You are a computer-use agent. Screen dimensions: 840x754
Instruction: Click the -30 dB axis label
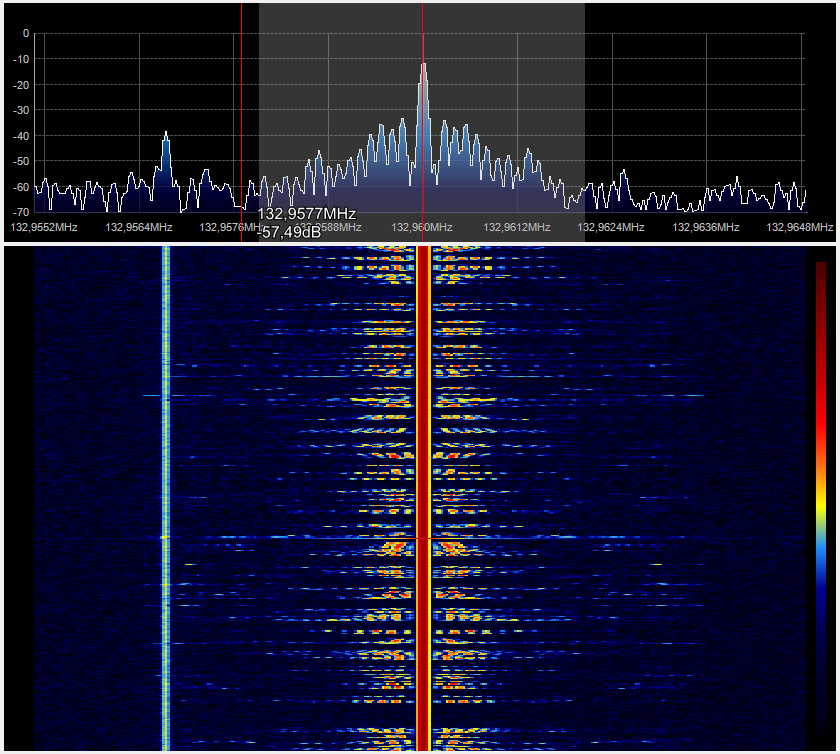coord(21,110)
